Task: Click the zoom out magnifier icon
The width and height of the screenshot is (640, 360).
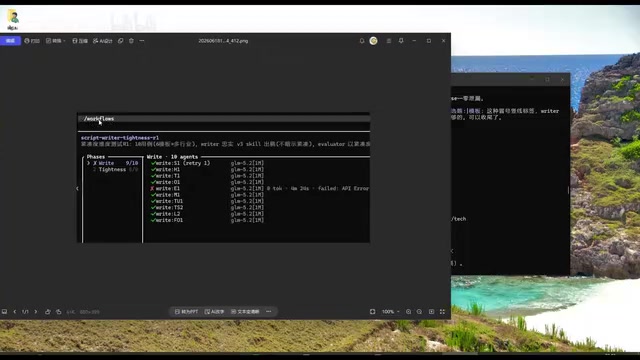Action: coord(419,311)
